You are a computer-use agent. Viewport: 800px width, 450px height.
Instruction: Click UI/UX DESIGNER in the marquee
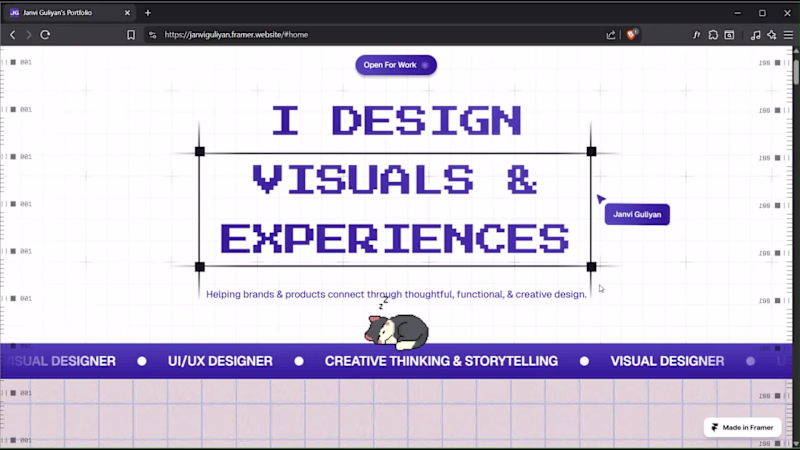220,361
